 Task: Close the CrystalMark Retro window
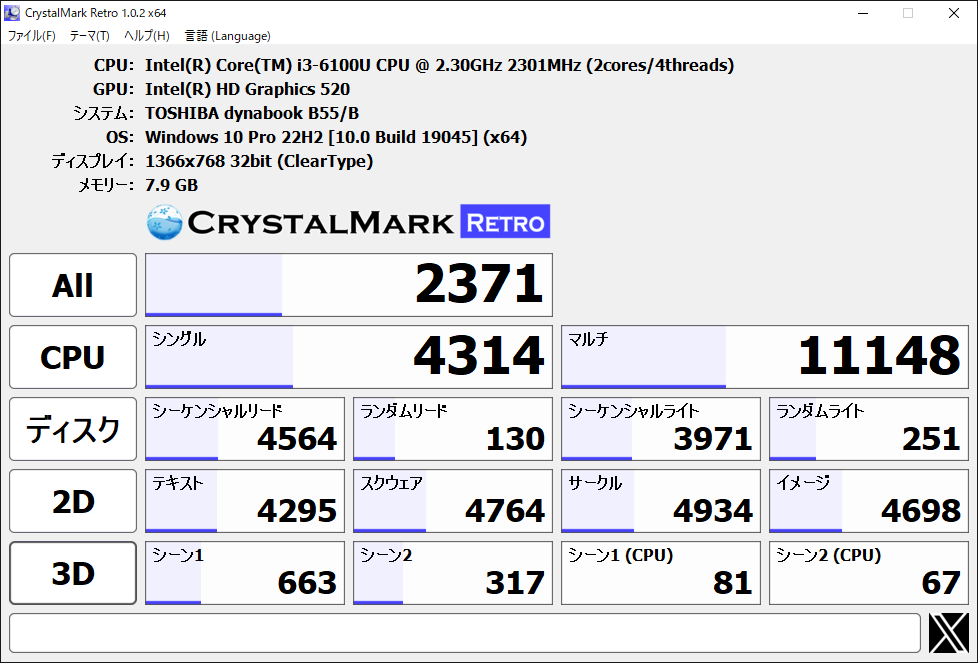[953, 13]
